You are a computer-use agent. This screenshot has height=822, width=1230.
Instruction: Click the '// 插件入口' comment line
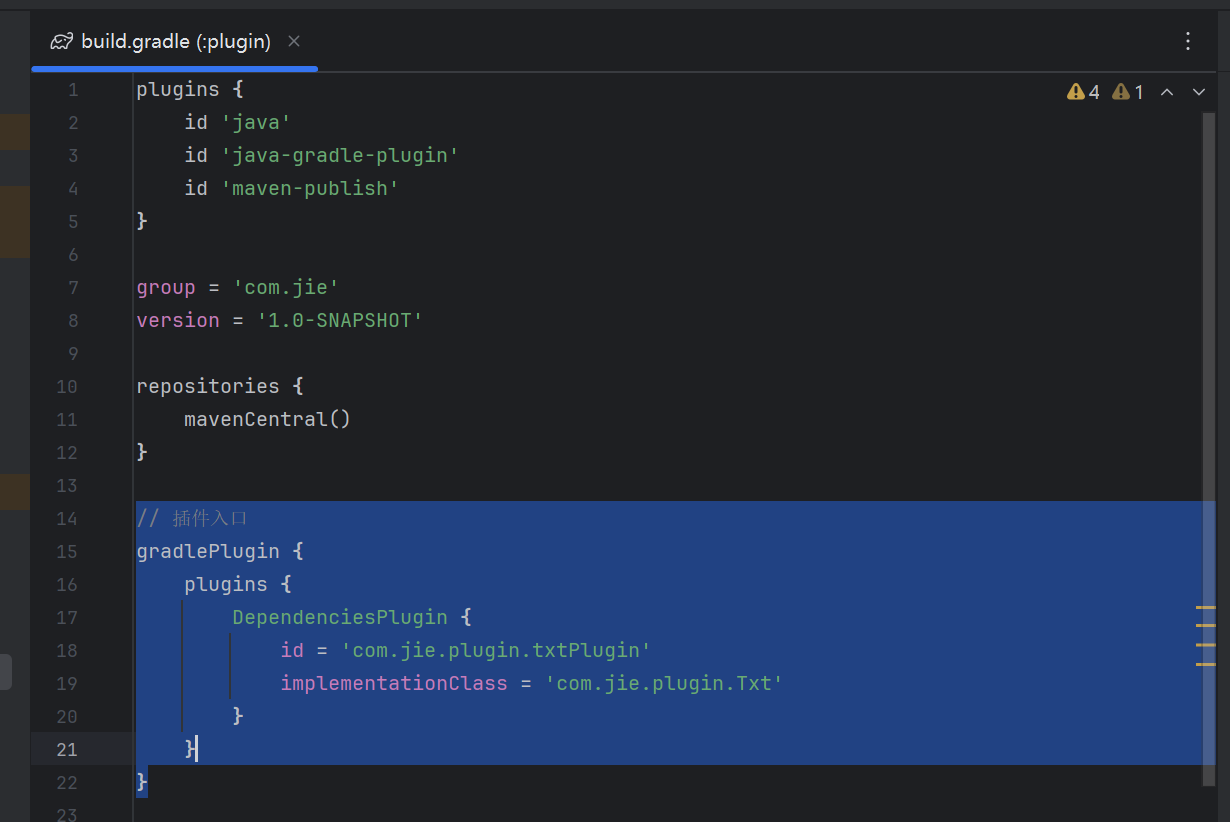pos(192,518)
